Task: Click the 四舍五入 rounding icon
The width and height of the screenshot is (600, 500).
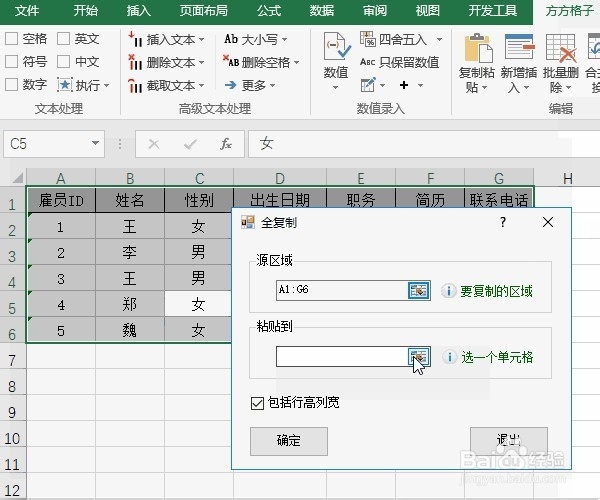Action: (x=367, y=39)
